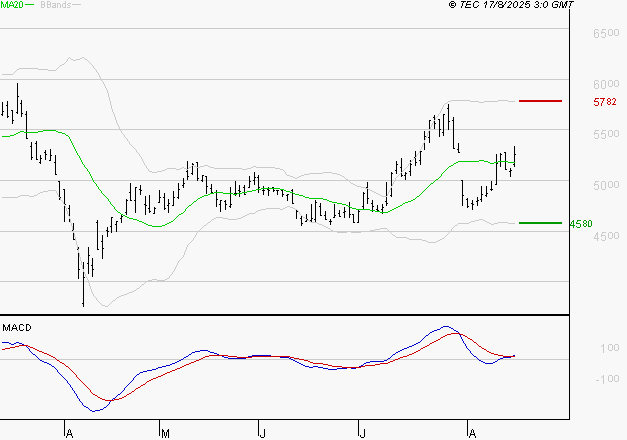Click the leftmost A month label

point(68,432)
